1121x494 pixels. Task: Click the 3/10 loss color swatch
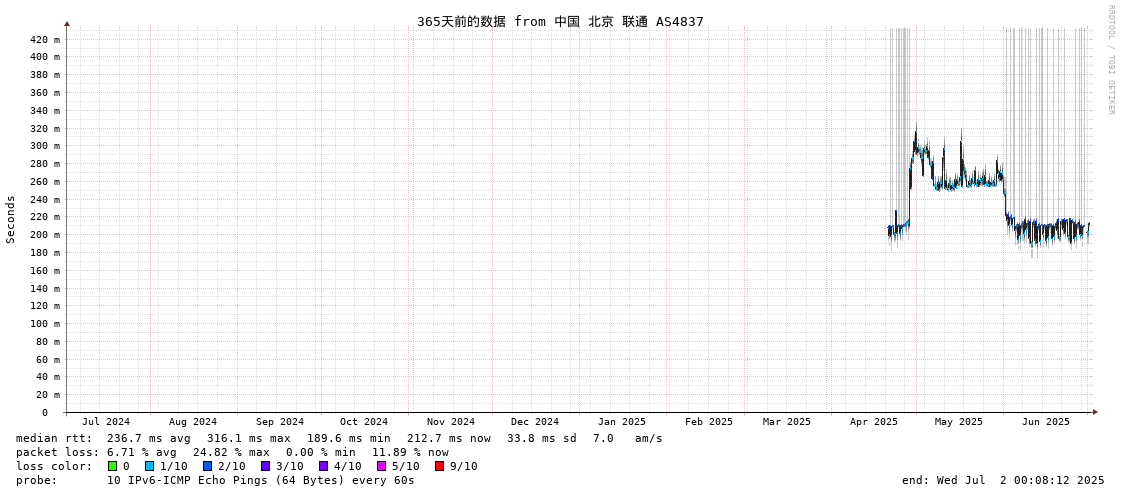pyautogui.click(x=265, y=466)
